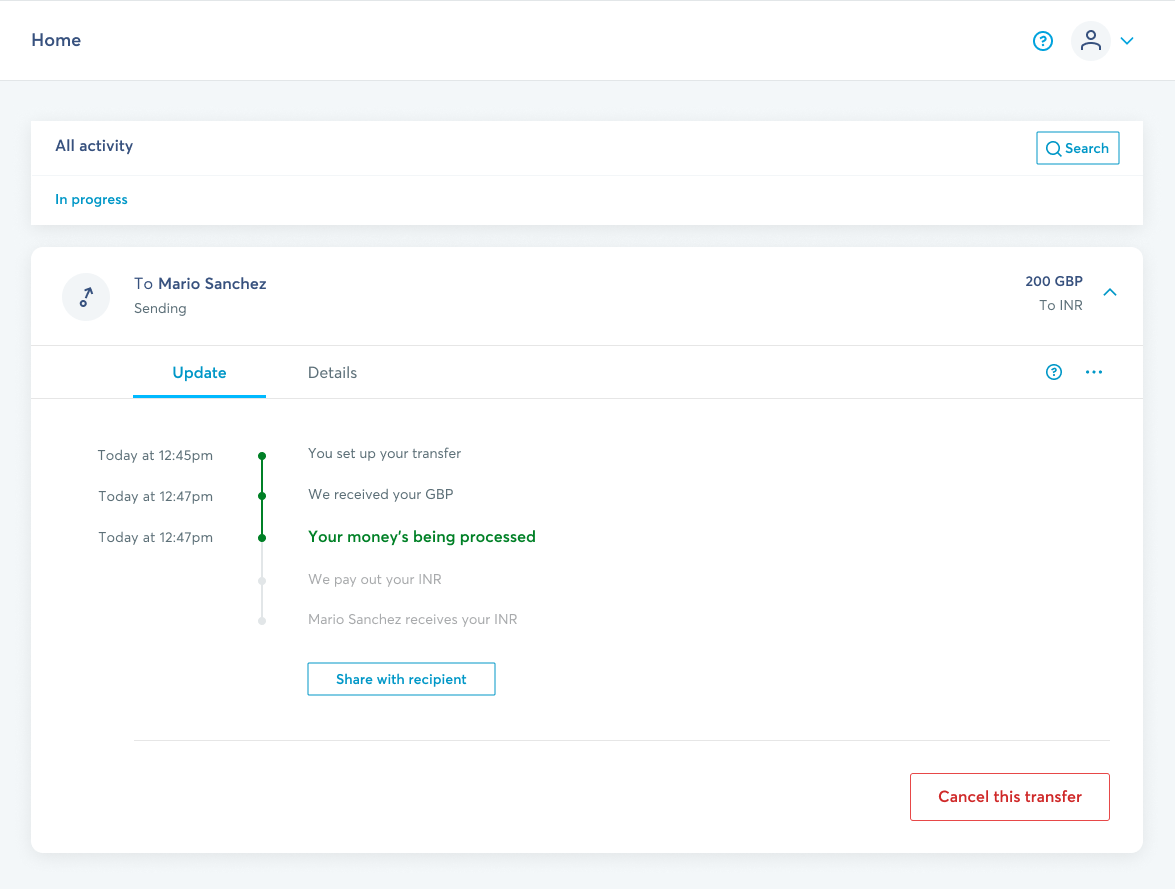Switch to the Details tab
Screen dimensions: 1175x889
332,372
